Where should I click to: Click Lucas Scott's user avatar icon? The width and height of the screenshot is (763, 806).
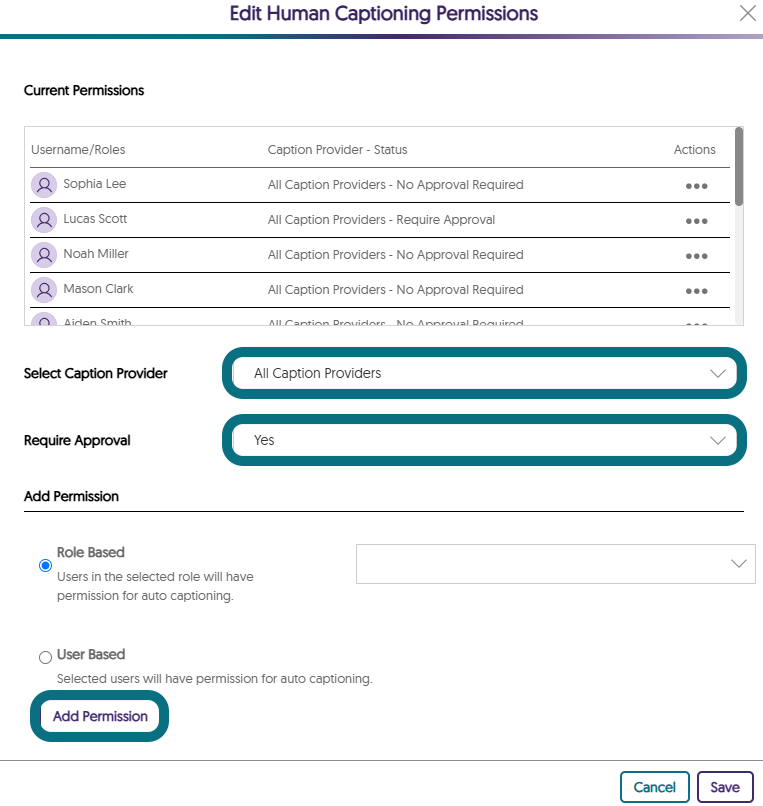click(44, 220)
